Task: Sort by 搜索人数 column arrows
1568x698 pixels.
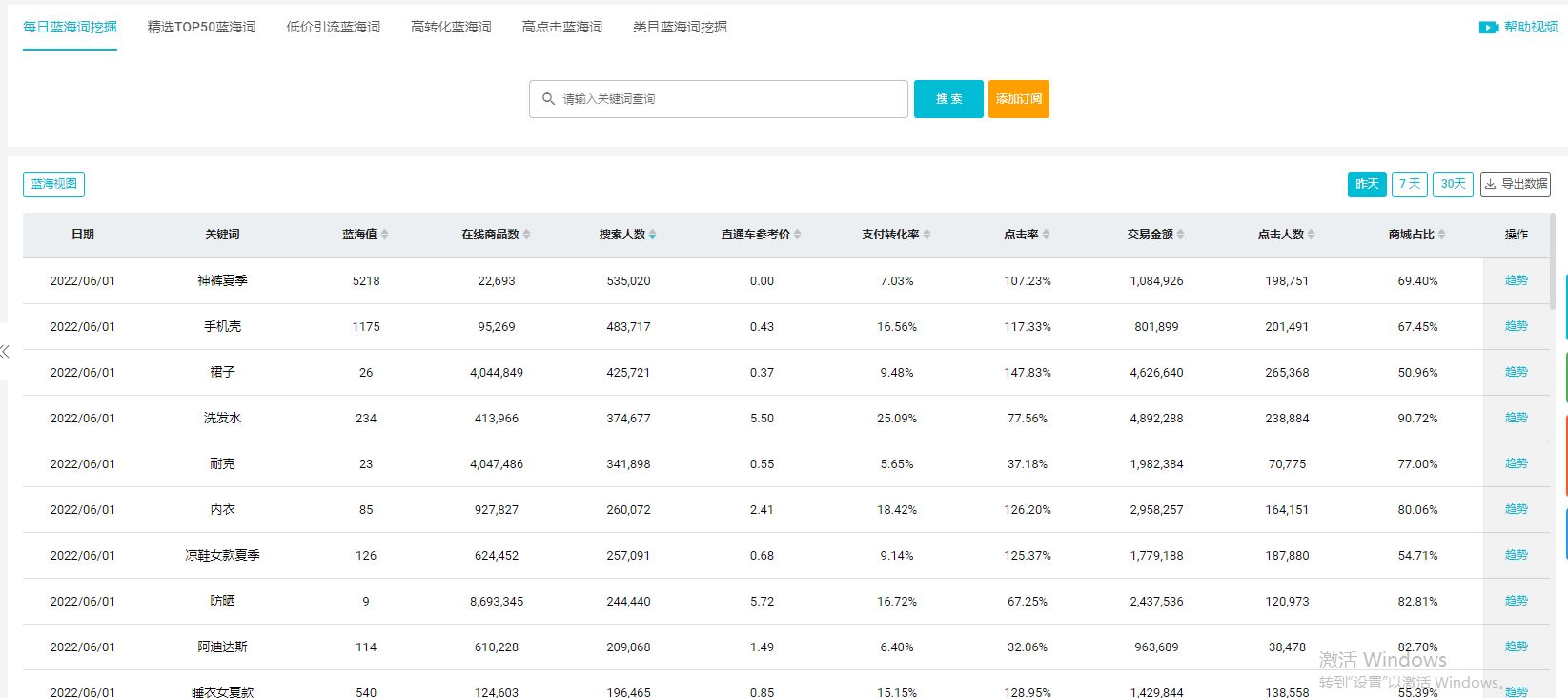Action: (652, 235)
